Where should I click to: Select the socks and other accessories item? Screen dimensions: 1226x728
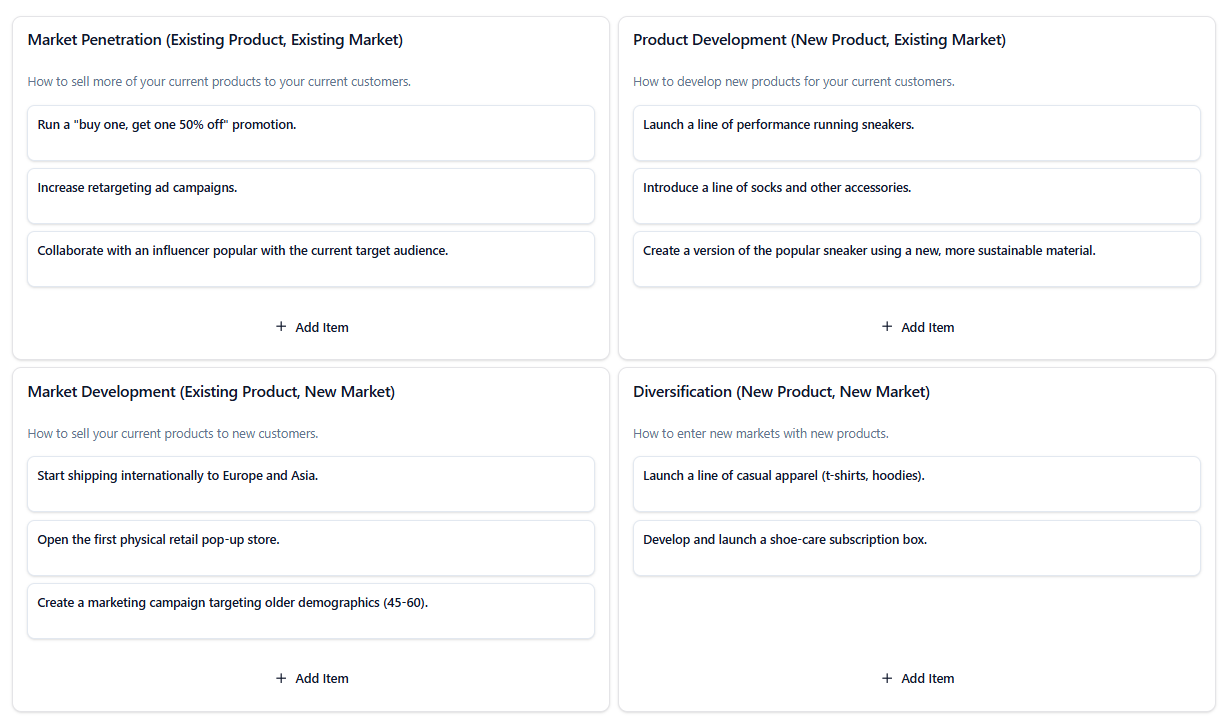point(916,196)
